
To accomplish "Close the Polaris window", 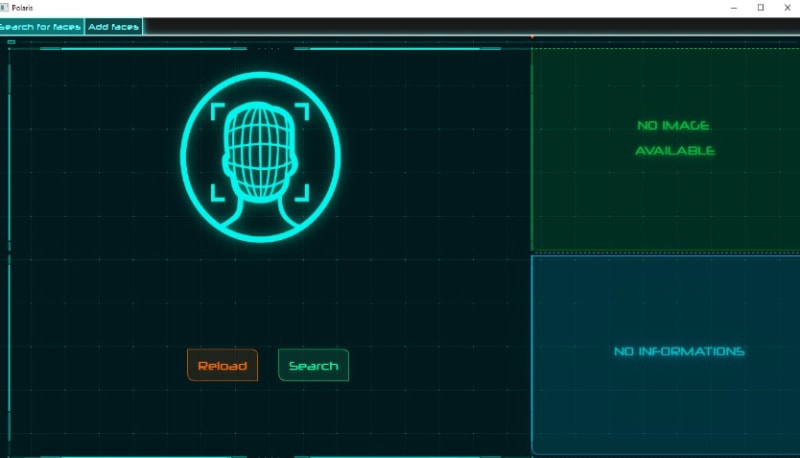I will point(786,8).
